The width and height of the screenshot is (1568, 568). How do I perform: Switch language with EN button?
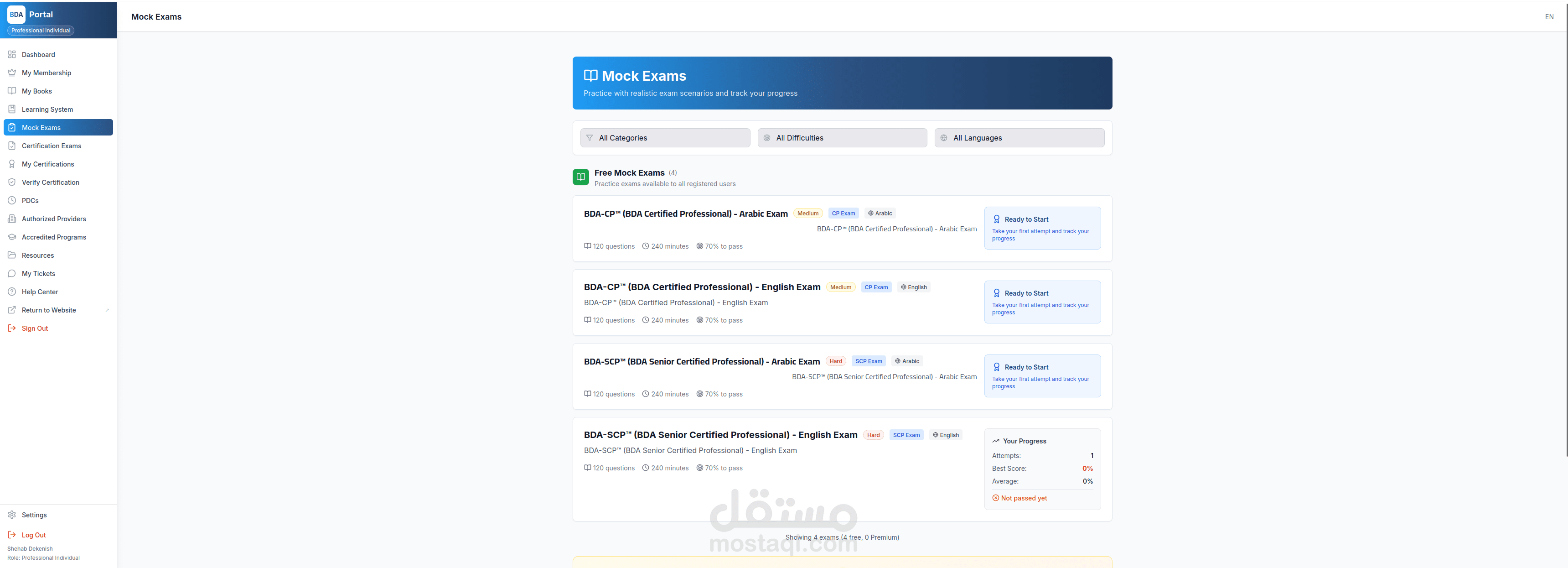click(1548, 16)
